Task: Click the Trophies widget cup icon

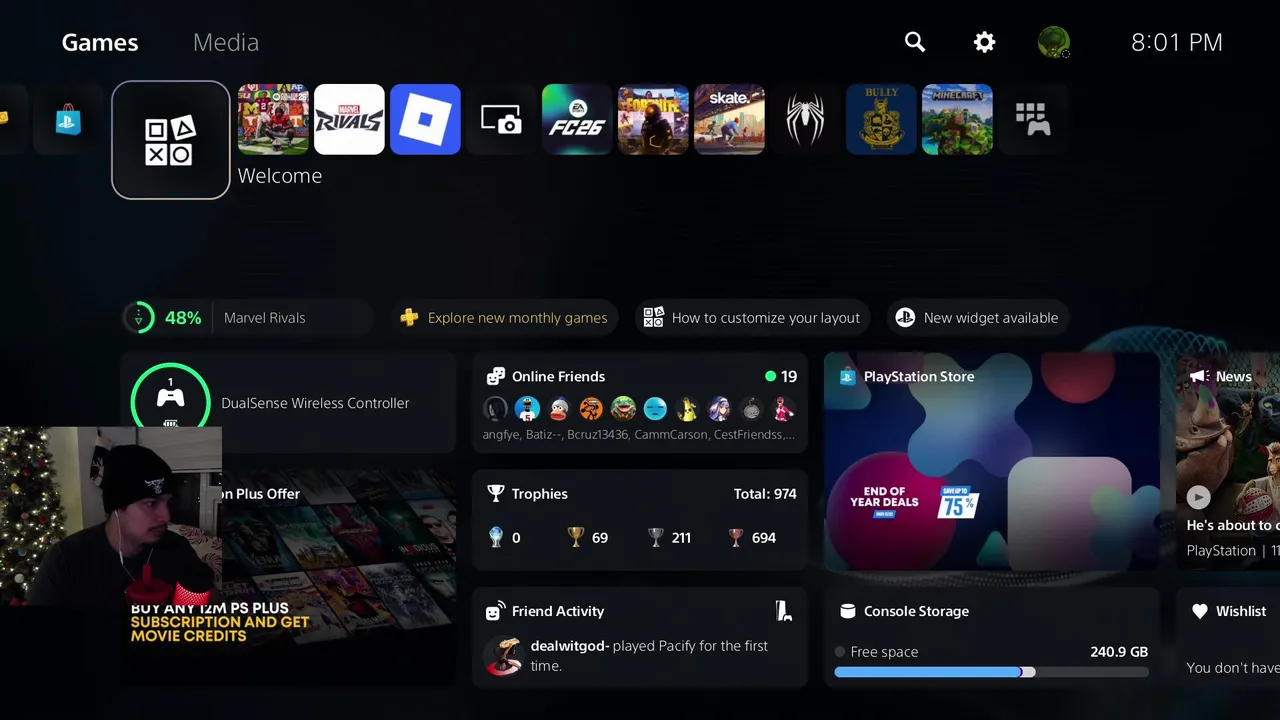Action: tap(495, 494)
